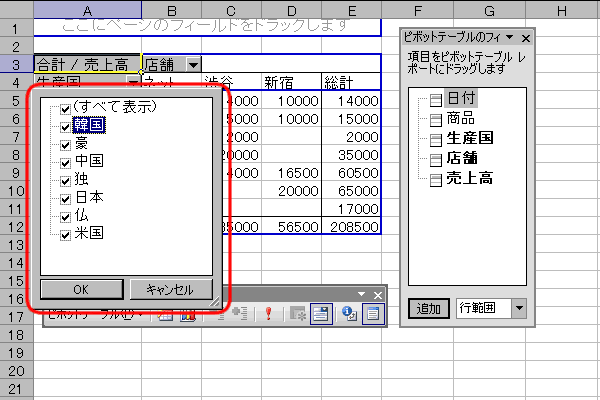Uncheck the 日本 checkbox
The image size is (600, 400).
(65, 199)
